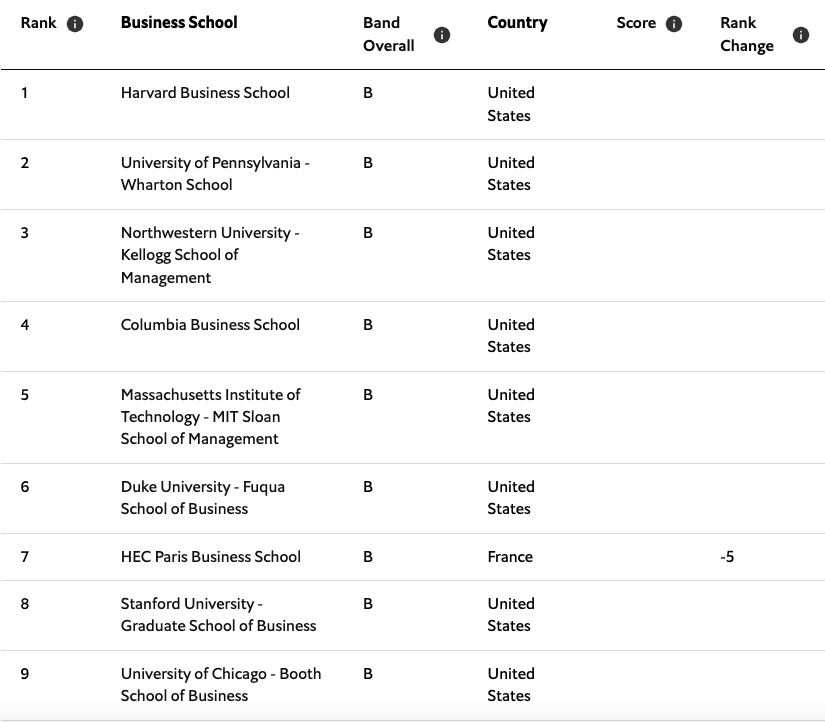Select Duke Fuqua School of Business
825x722 pixels.
[203, 497]
